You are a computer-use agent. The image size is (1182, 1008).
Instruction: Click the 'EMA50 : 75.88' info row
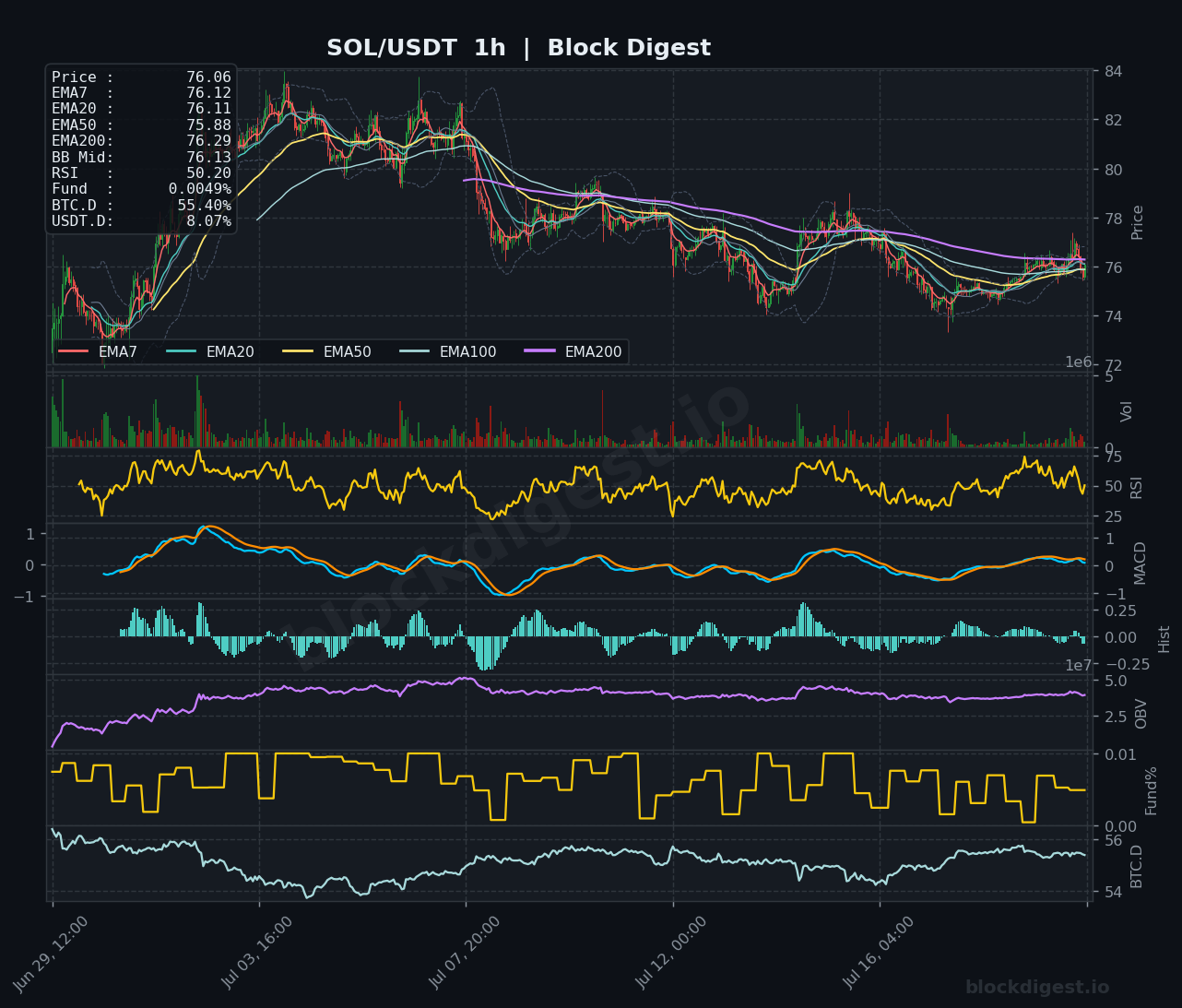coord(141,125)
